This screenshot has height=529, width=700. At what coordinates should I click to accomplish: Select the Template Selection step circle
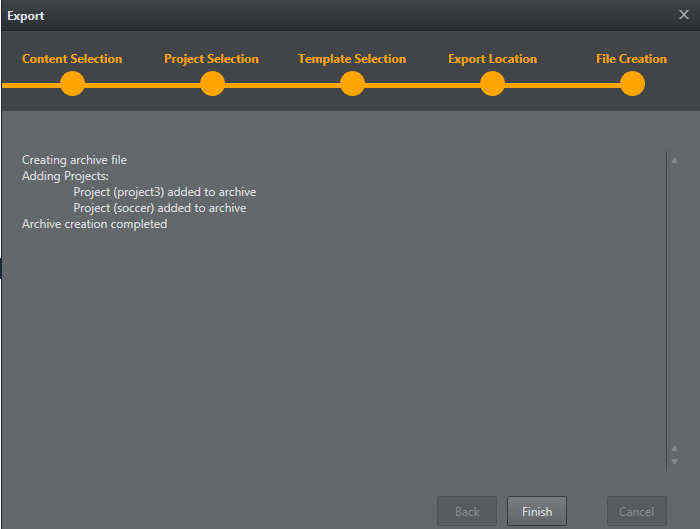point(352,84)
